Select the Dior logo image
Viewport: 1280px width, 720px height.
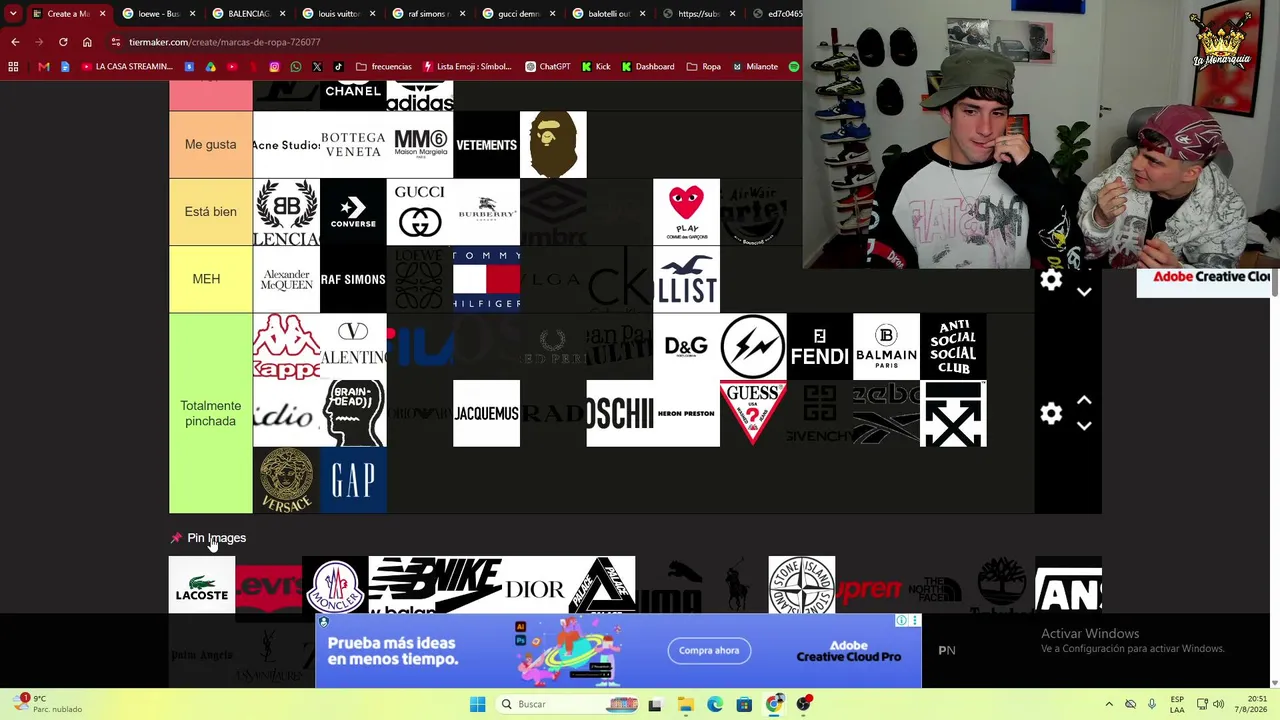pos(535,585)
